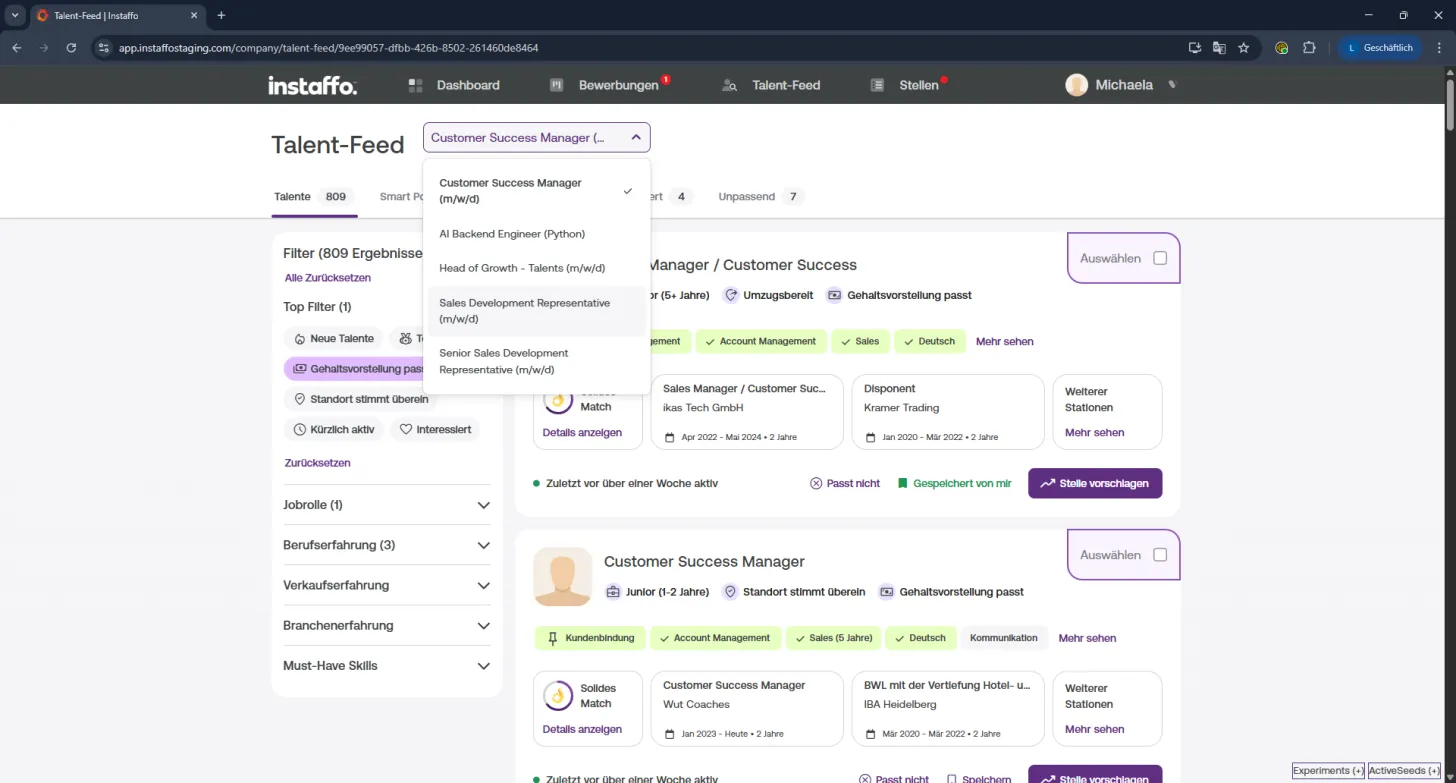Click the Dashboard grid icon
Screen dimensions: 1456x783
coord(416,86)
